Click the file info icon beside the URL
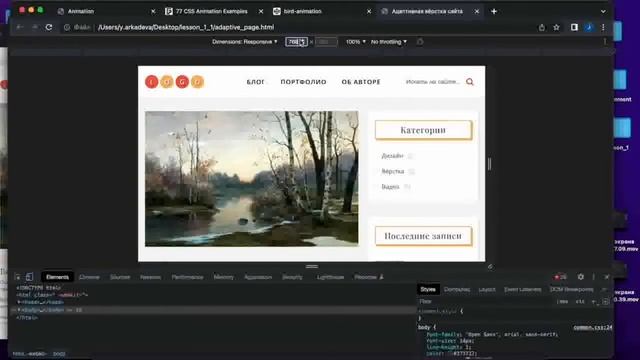 click(x=67, y=27)
